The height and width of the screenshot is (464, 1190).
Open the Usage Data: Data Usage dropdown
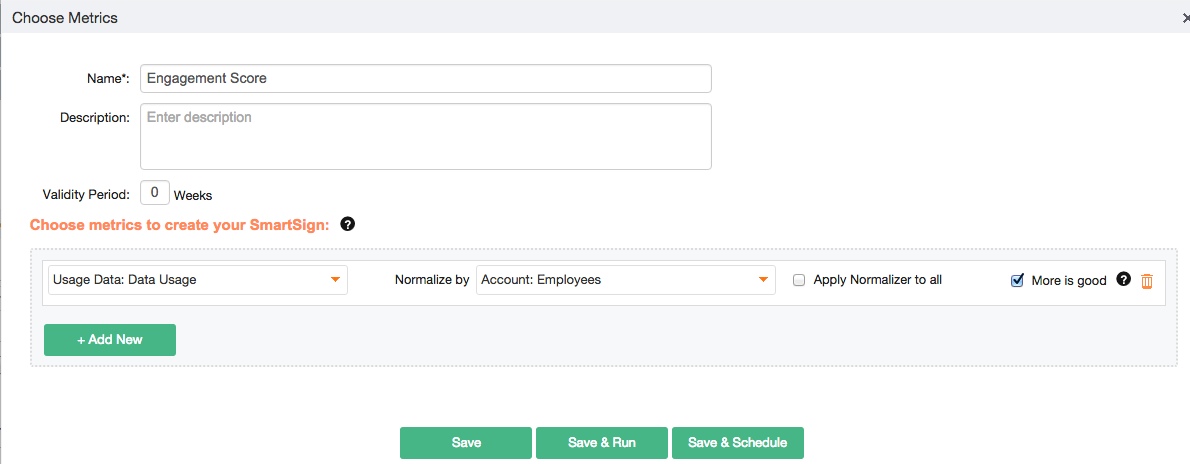click(197, 280)
